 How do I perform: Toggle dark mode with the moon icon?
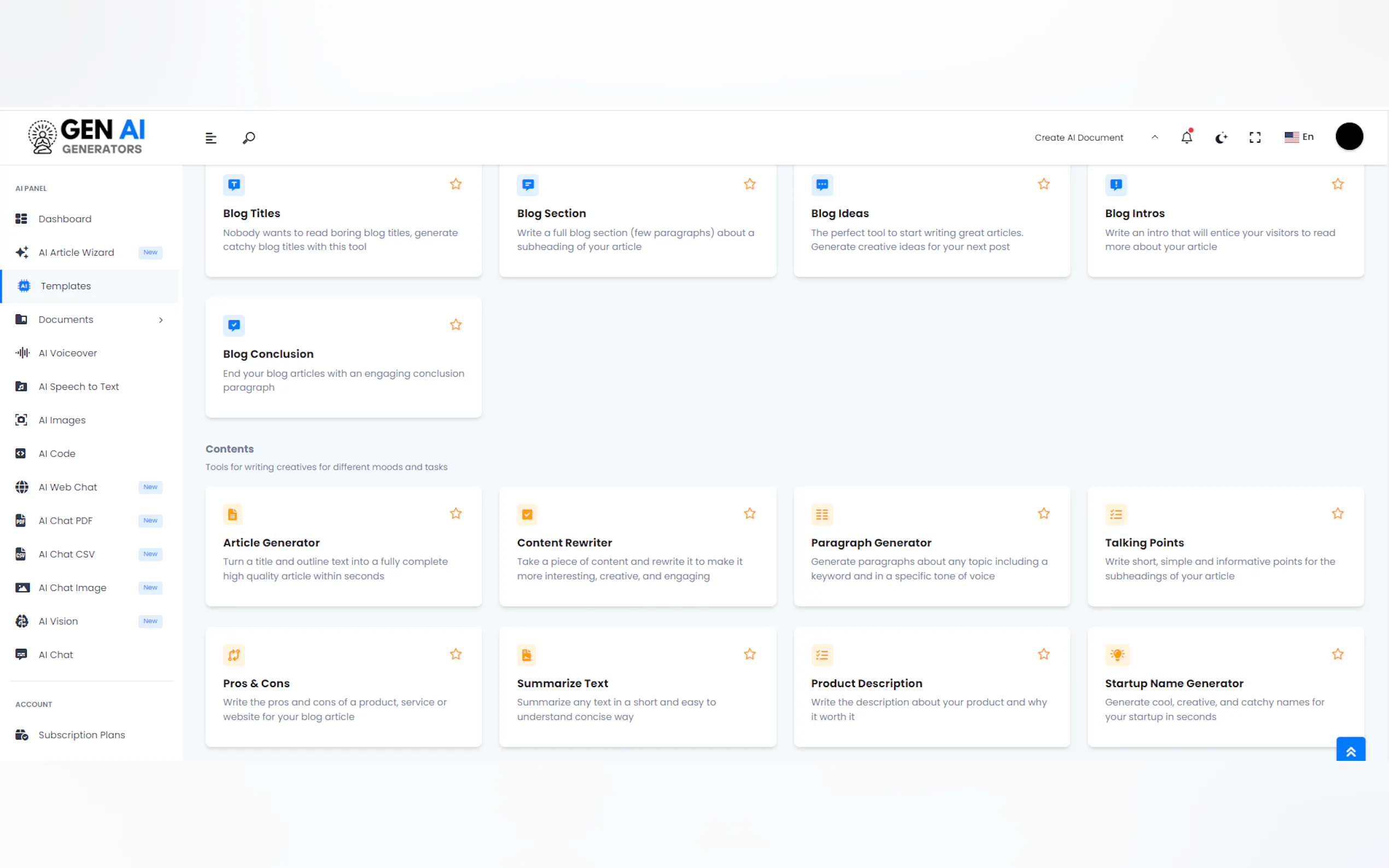pos(1221,137)
